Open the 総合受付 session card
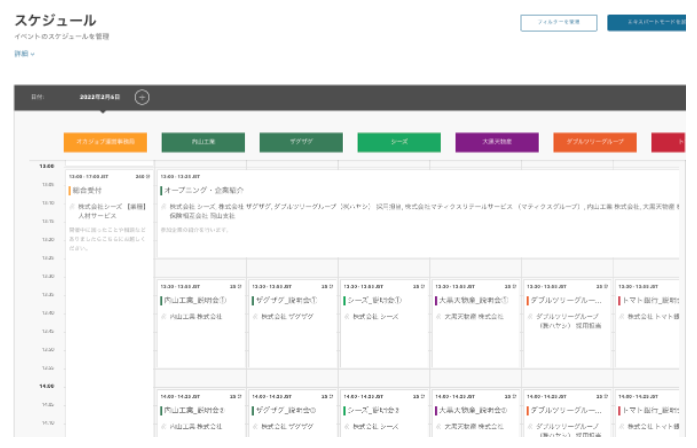Viewport: 697px width, 448px height. [109, 302]
